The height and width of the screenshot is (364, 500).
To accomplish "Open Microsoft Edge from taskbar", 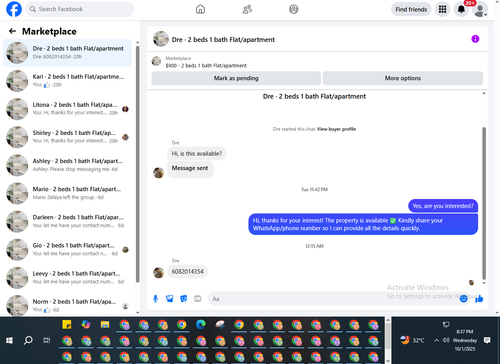I will click(x=200, y=324).
